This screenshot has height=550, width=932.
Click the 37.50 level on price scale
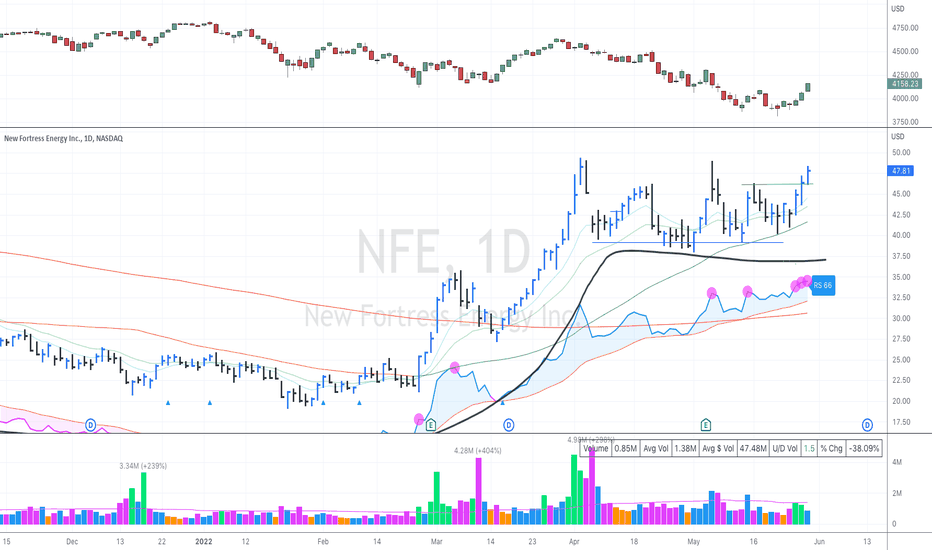[x=901, y=256]
